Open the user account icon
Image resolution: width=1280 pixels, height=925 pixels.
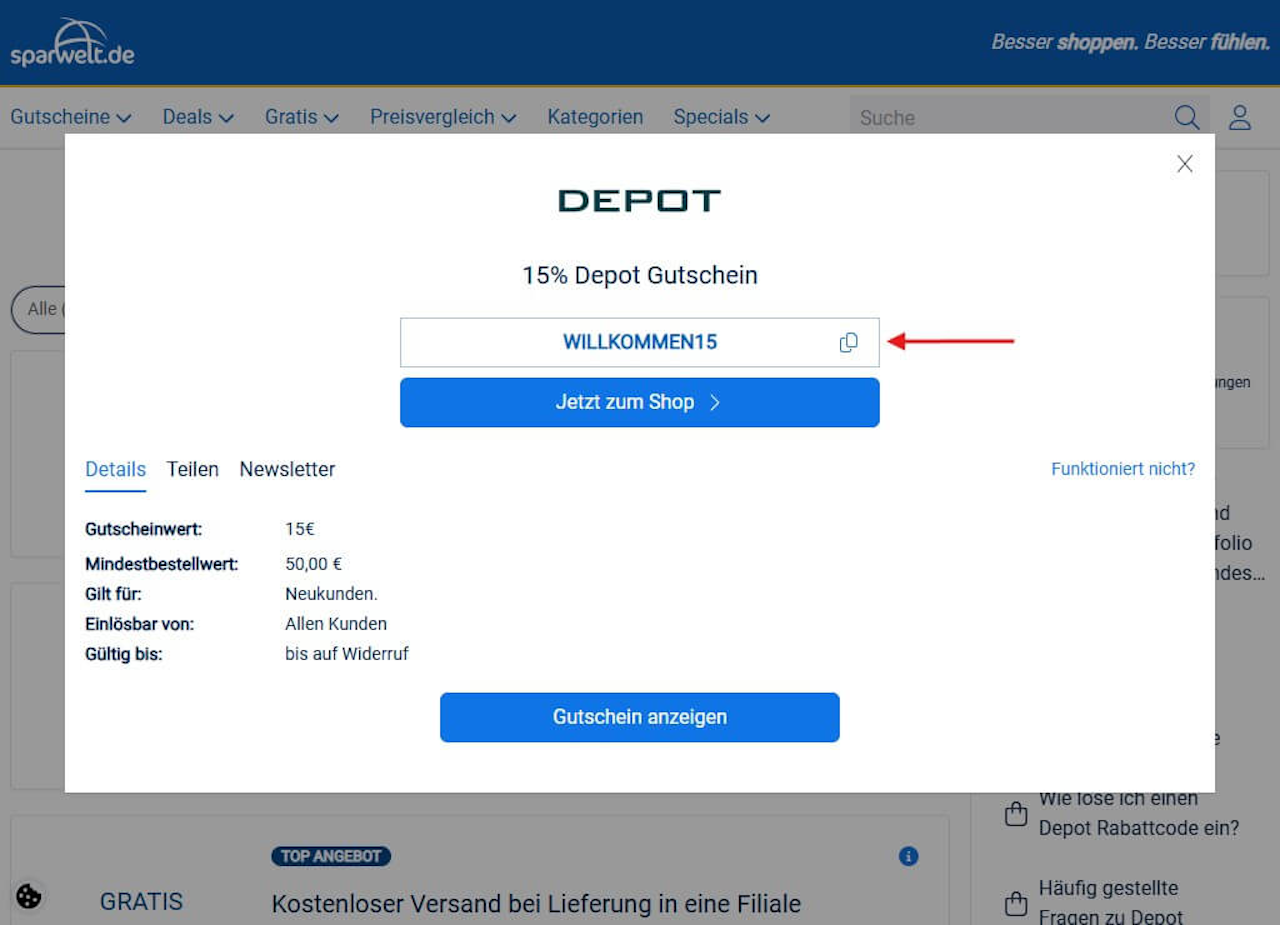click(x=1240, y=118)
